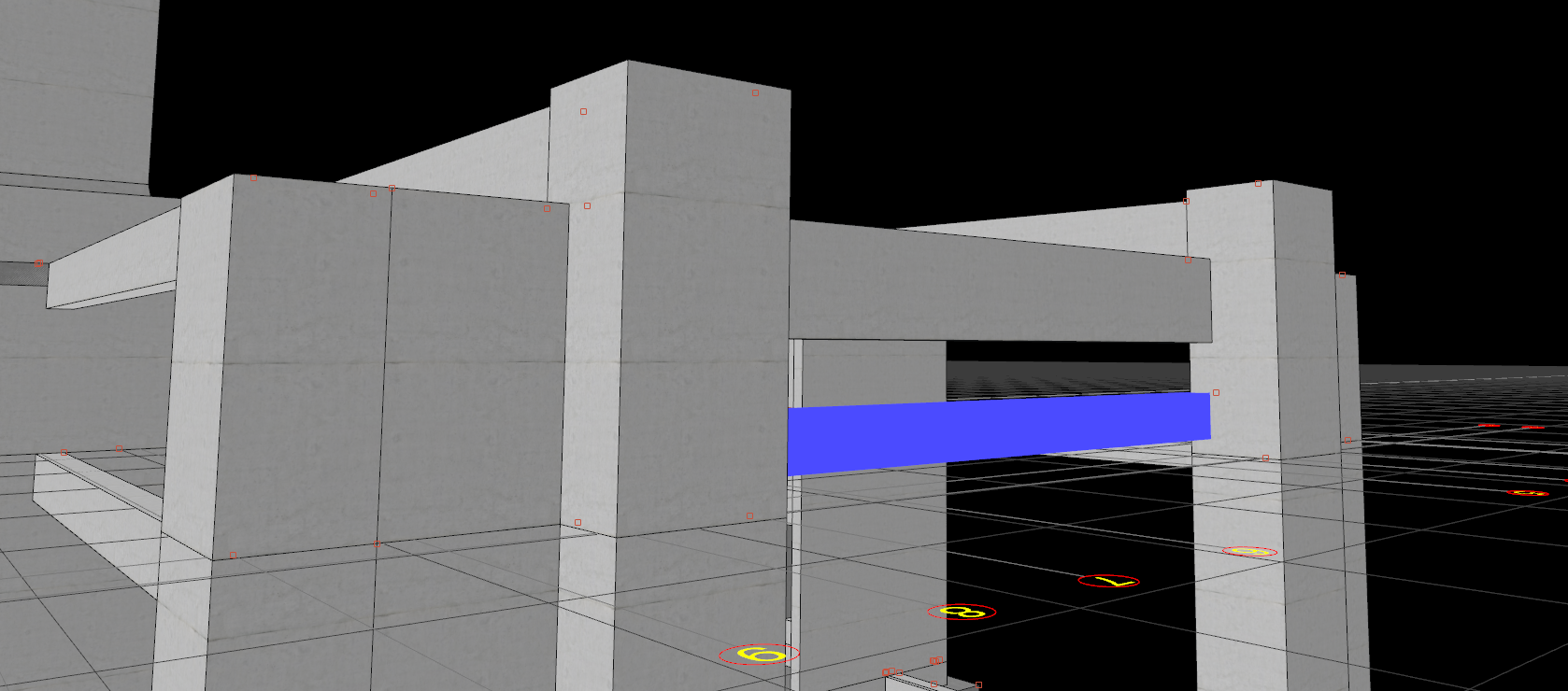Select red handle on tallest pillar's upper-left face
The height and width of the screenshot is (691, 1568).
point(583,112)
